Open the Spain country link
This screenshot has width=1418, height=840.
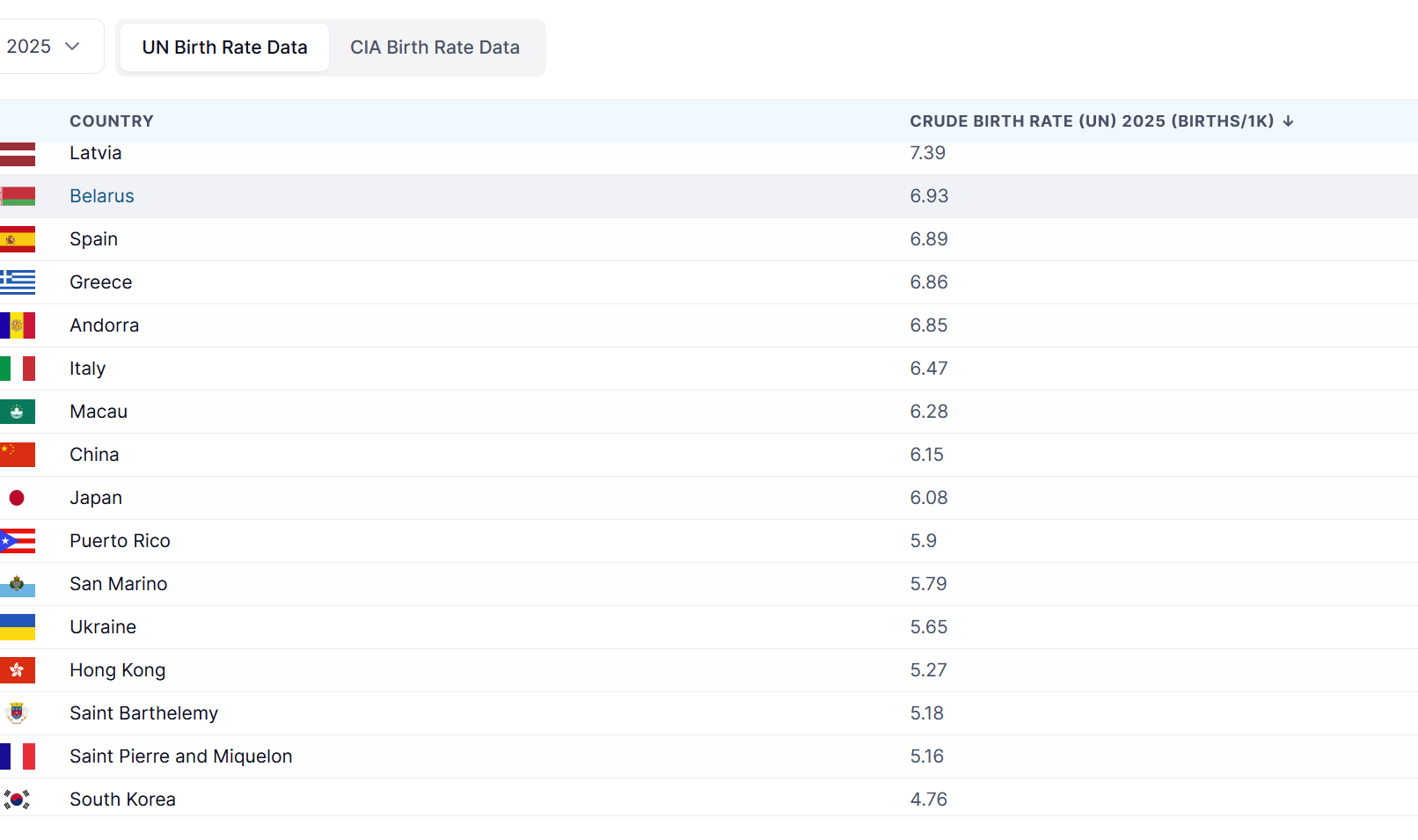pos(94,239)
